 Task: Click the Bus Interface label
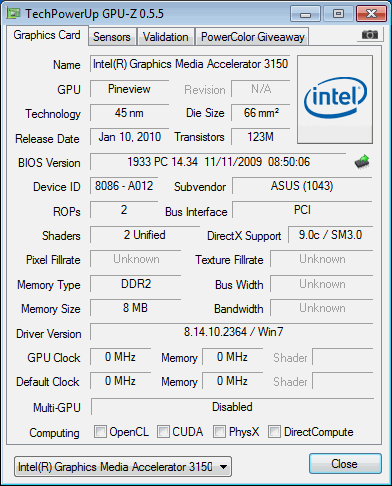196,212
